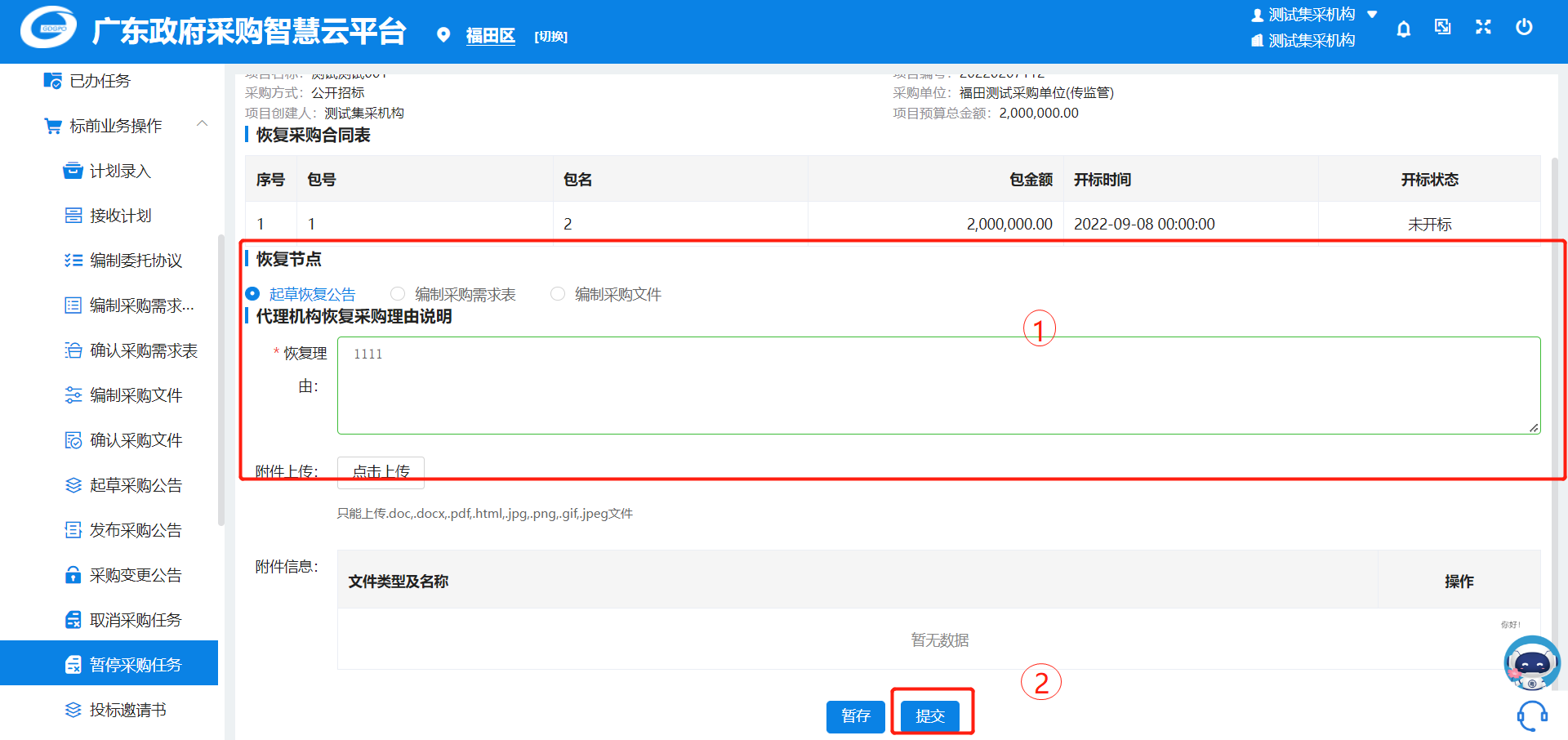This screenshot has height=740, width=1568.
Task: Click the headset customer service icon
Action: click(x=1532, y=715)
